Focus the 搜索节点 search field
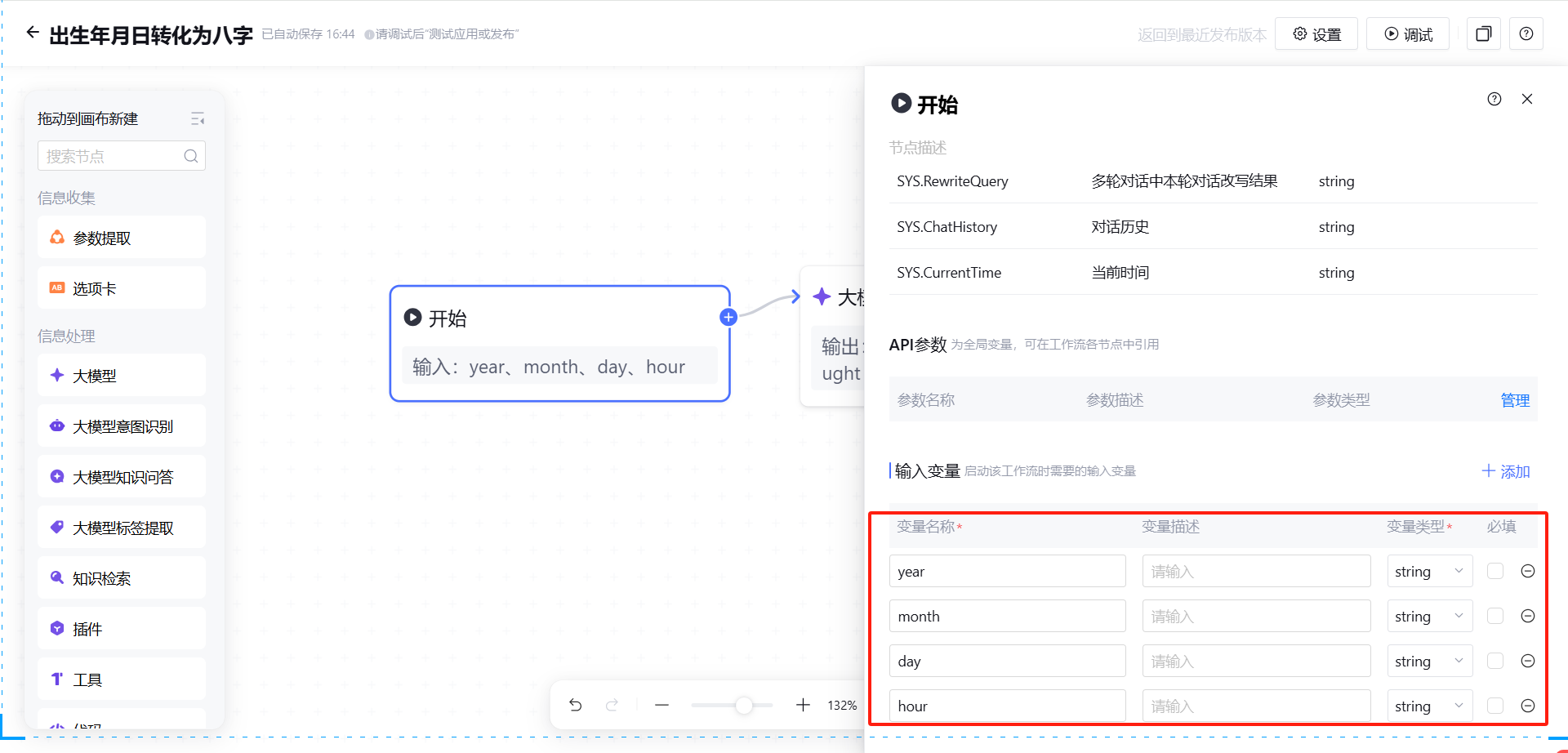 pyautogui.click(x=121, y=156)
